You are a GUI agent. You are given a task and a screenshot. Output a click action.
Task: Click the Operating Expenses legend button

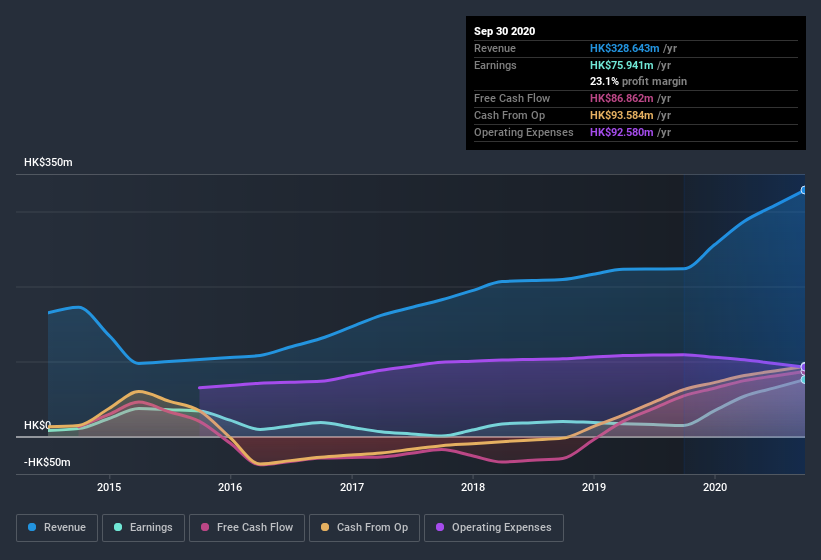click(494, 527)
